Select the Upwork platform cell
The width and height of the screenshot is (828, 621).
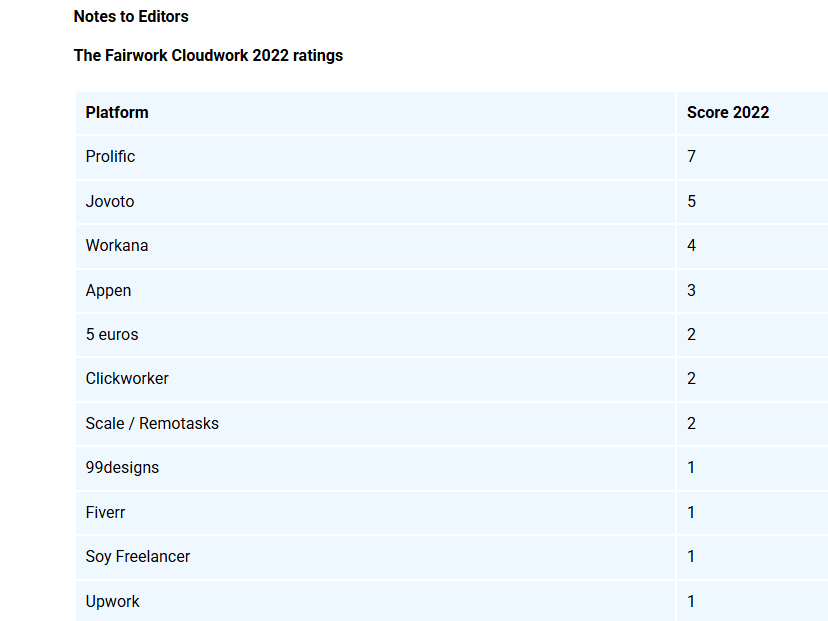click(112, 601)
